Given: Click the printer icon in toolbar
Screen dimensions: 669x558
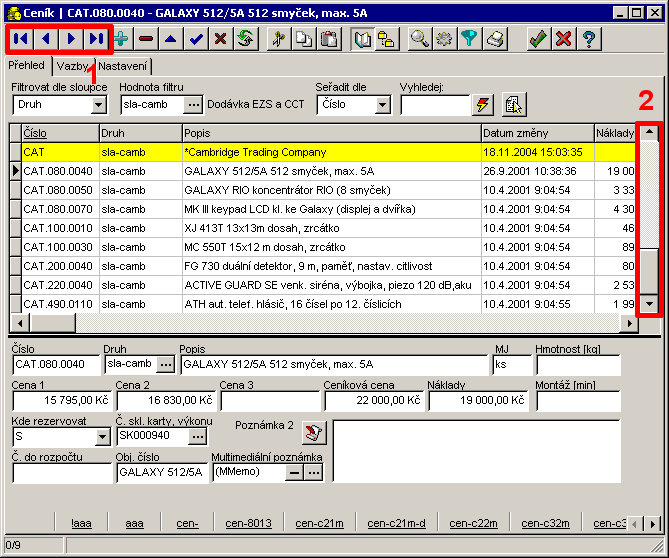Looking at the screenshot, I should coord(496,39).
